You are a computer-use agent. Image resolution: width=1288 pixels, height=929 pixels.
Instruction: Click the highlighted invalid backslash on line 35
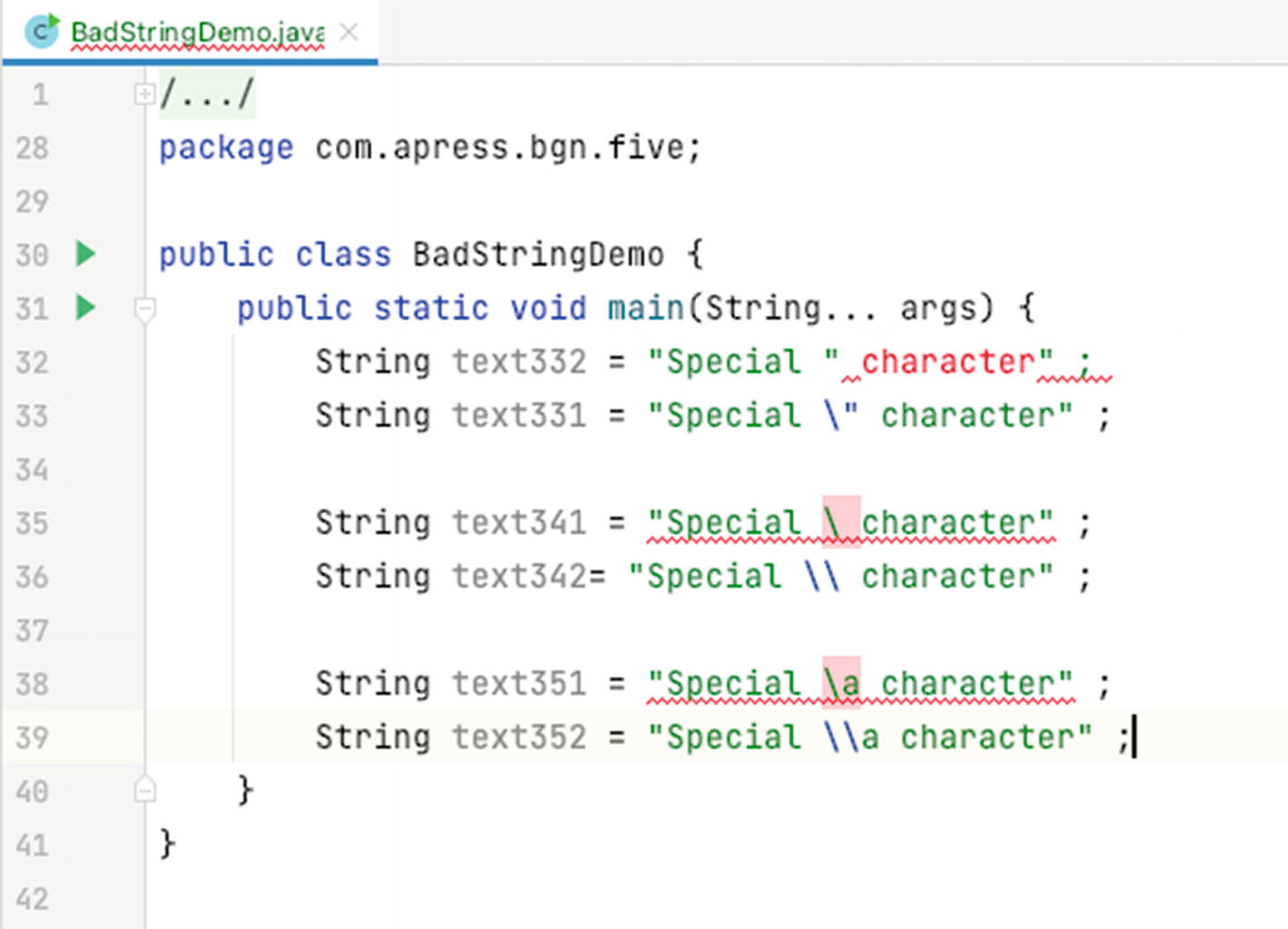[x=841, y=522]
